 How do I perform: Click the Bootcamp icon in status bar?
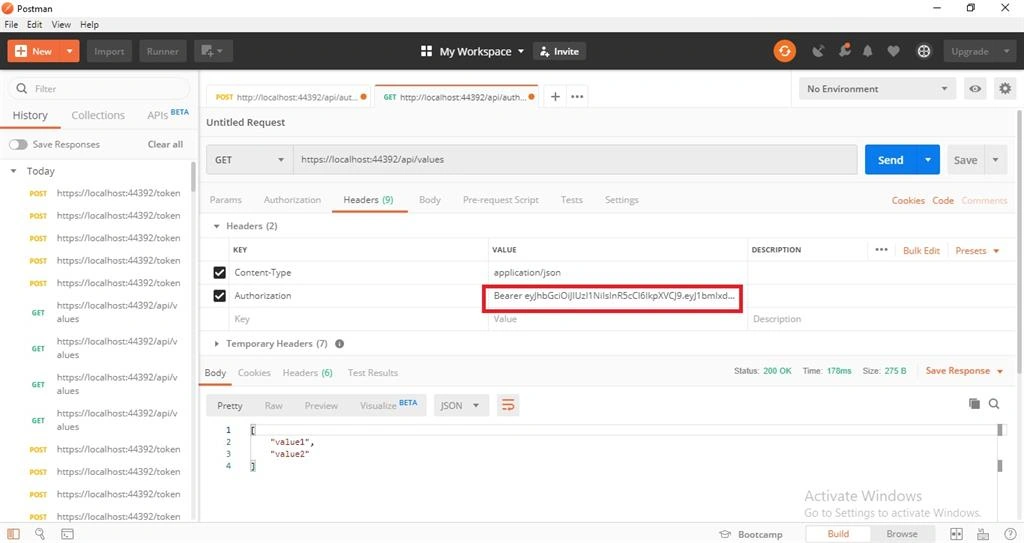(724, 534)
